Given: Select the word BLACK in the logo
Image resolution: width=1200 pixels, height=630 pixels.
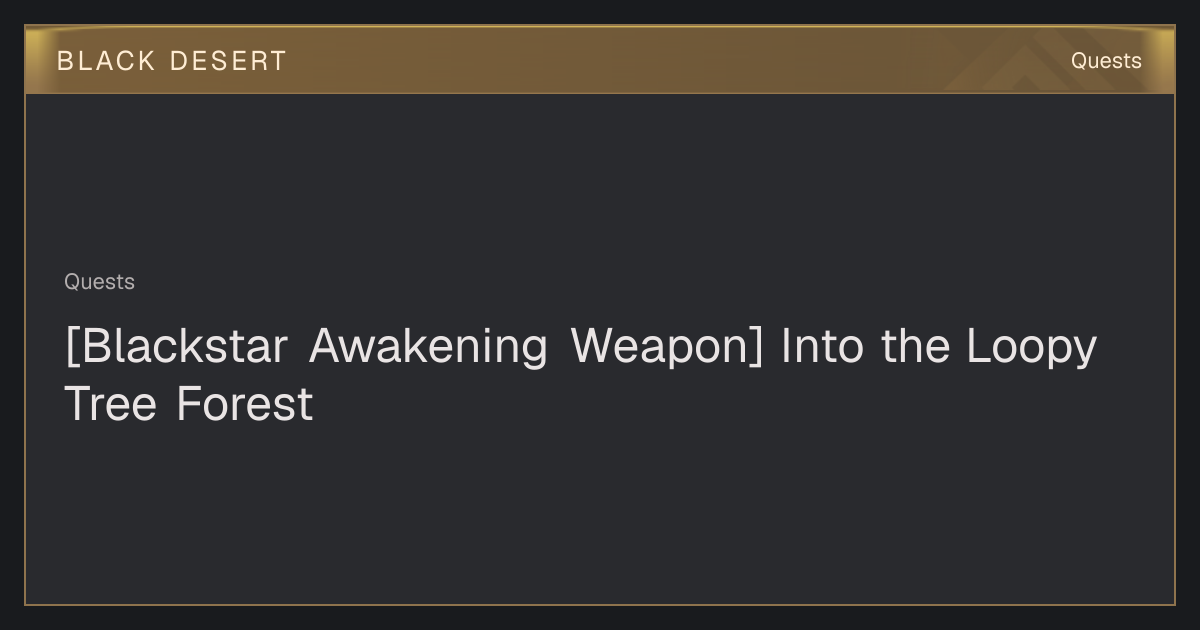Looking at the screenshot, I should (106, 61).
